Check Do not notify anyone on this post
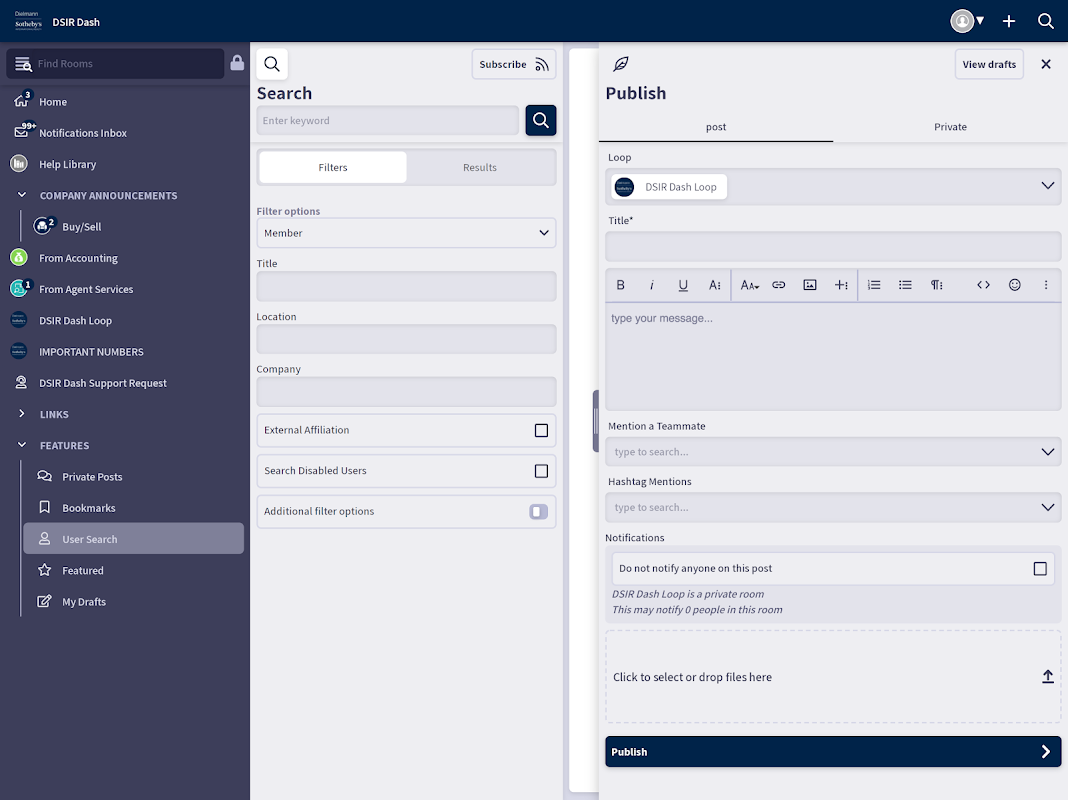1068x800 pixels. point(1040,569)
